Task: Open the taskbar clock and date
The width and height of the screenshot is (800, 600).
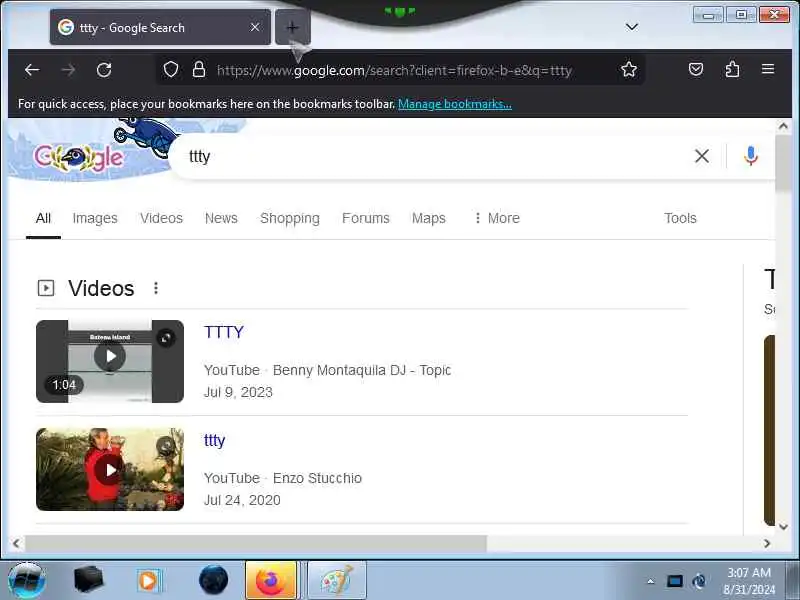Action: [x=749, y=581]
